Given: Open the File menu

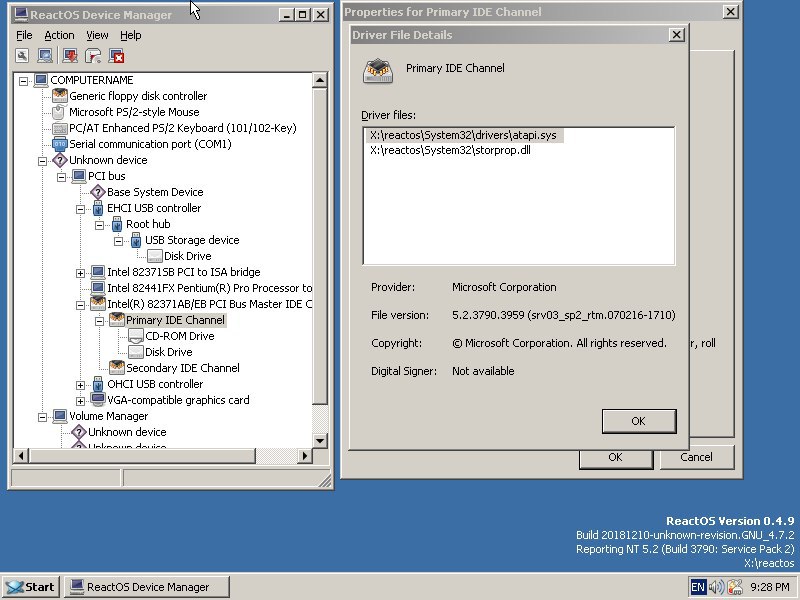Looking at the screenshot, I should click(x=24, y=35).
